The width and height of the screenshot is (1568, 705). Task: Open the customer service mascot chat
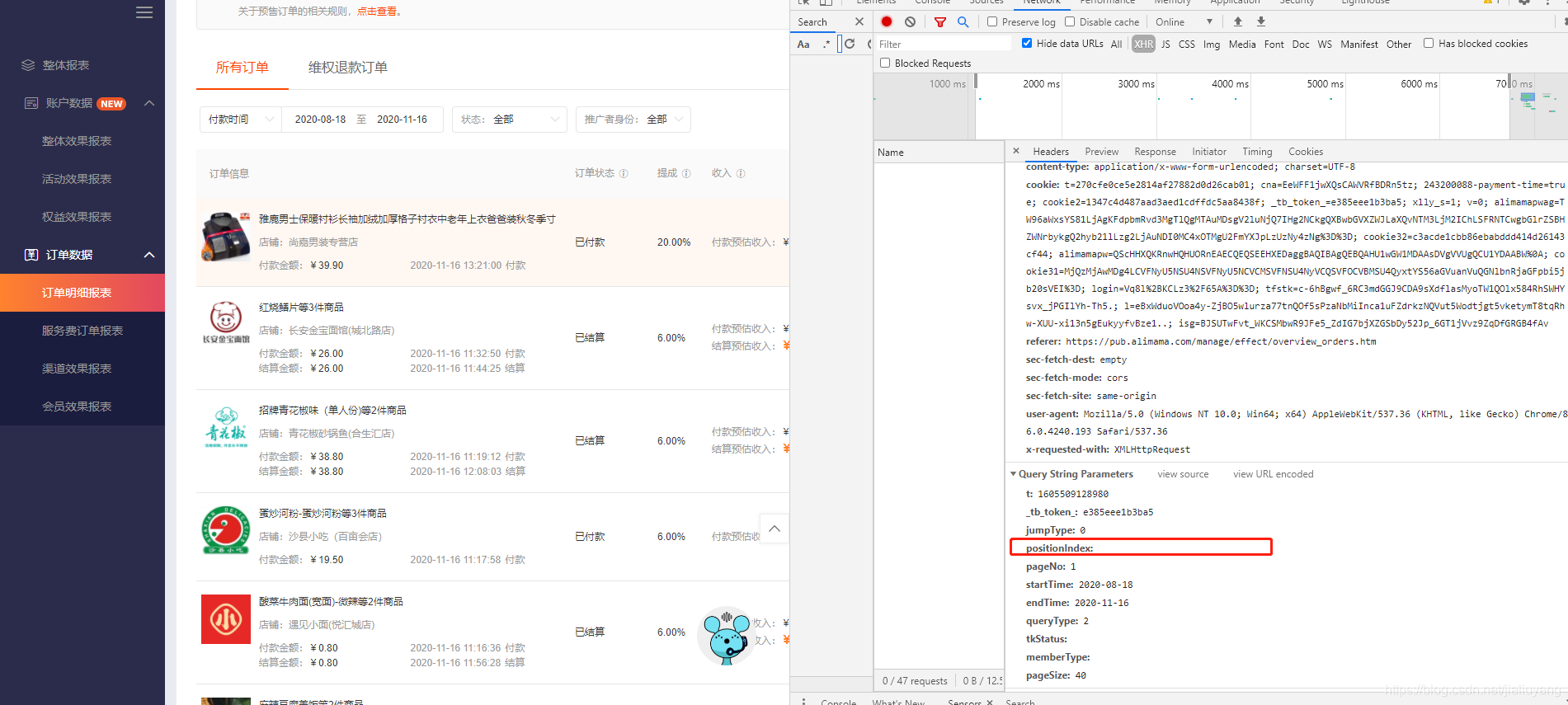[727, 637]
